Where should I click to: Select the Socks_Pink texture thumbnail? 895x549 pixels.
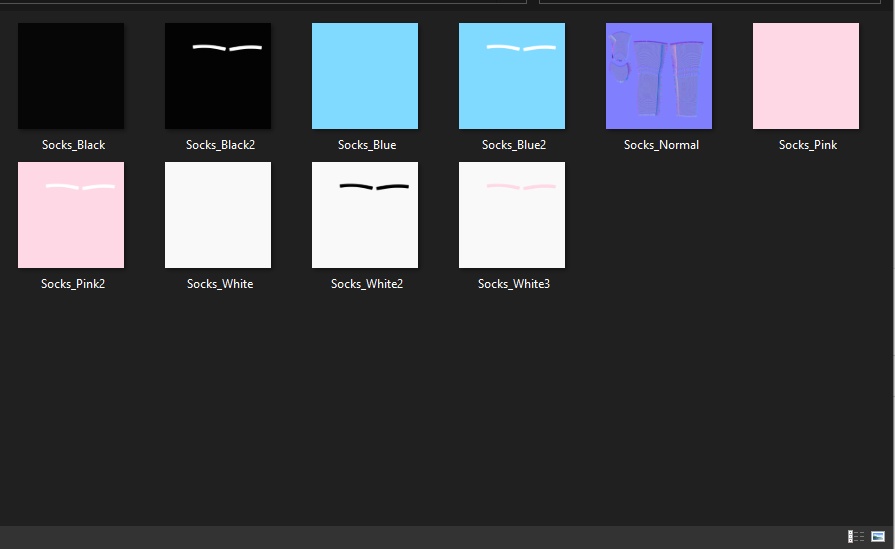click(x=806, y=76)
